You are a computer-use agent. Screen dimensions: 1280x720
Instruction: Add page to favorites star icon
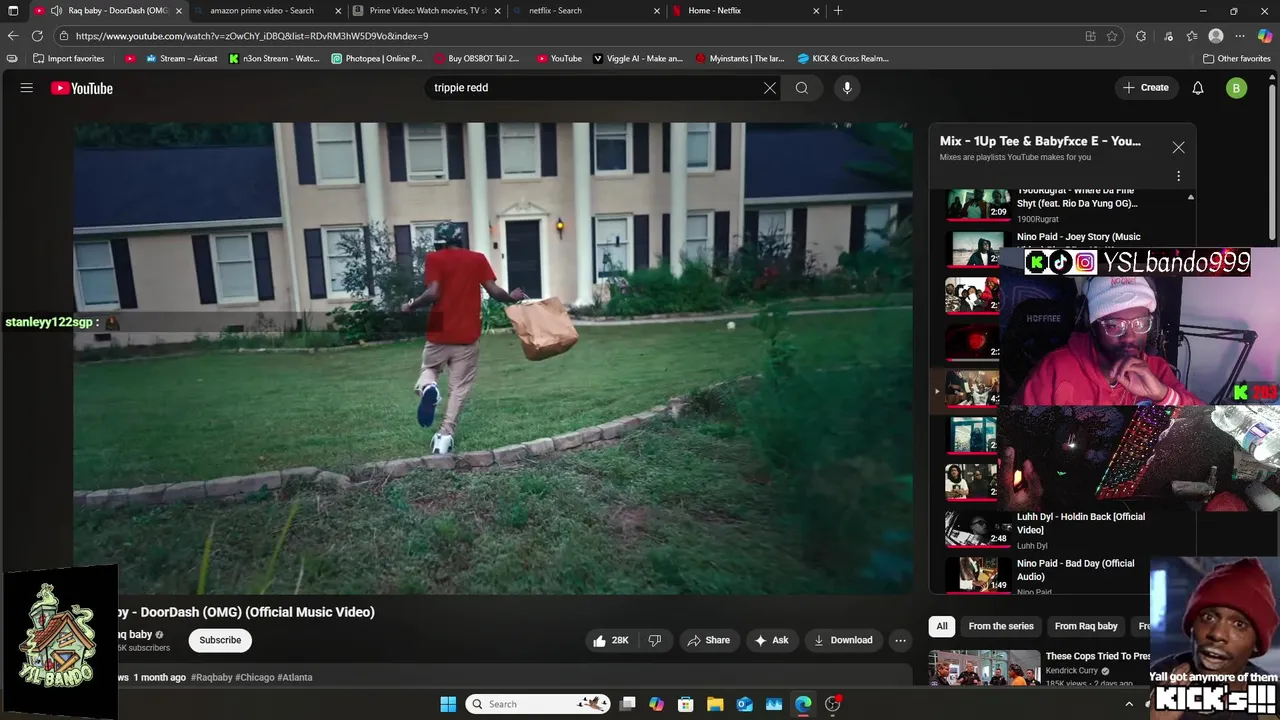[x=1112, y=36]
